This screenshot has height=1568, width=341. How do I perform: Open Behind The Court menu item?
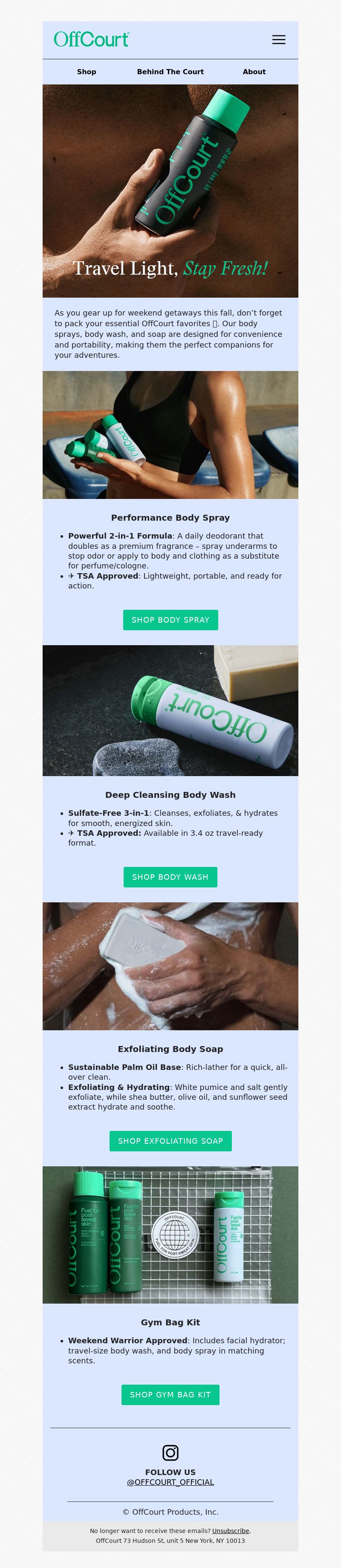click(170, 72)
